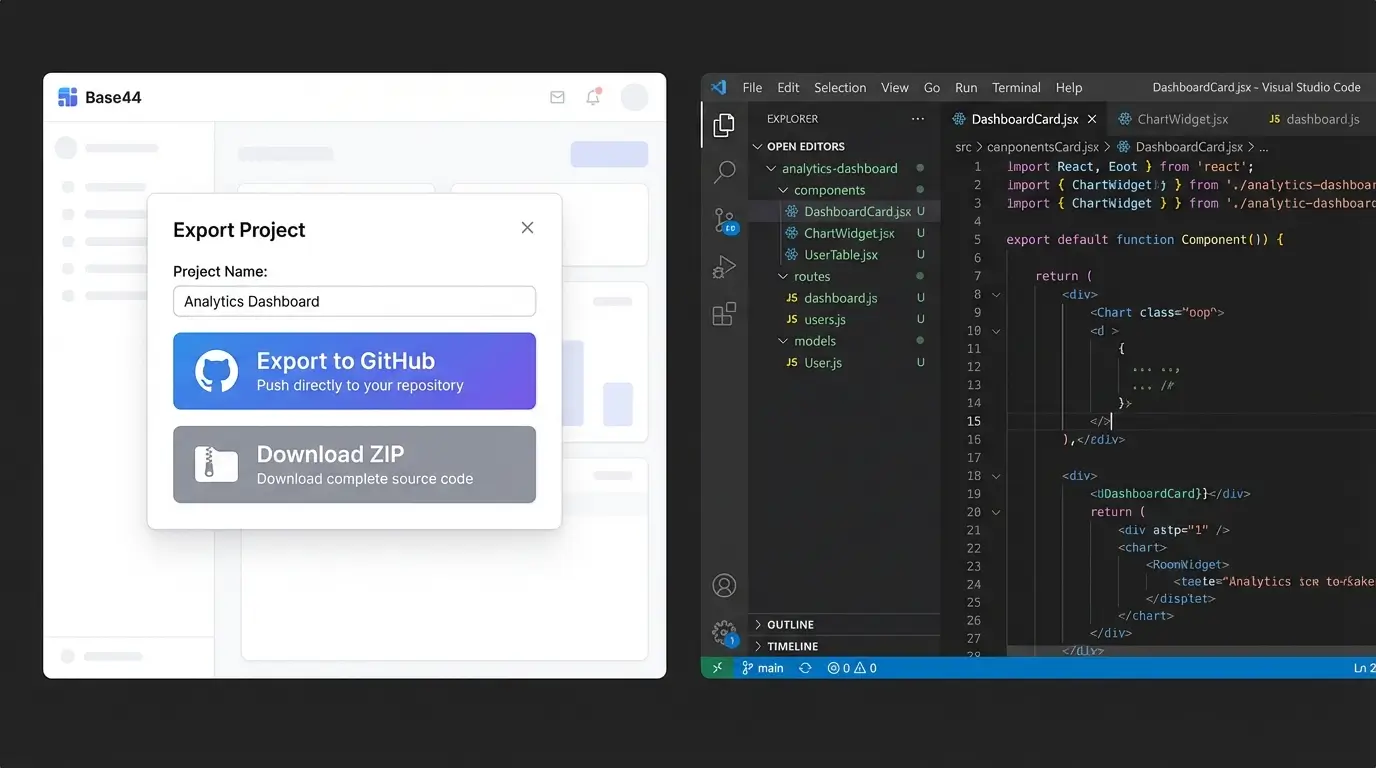Click the Settings gear in VS Code

[x=724, y=632]
